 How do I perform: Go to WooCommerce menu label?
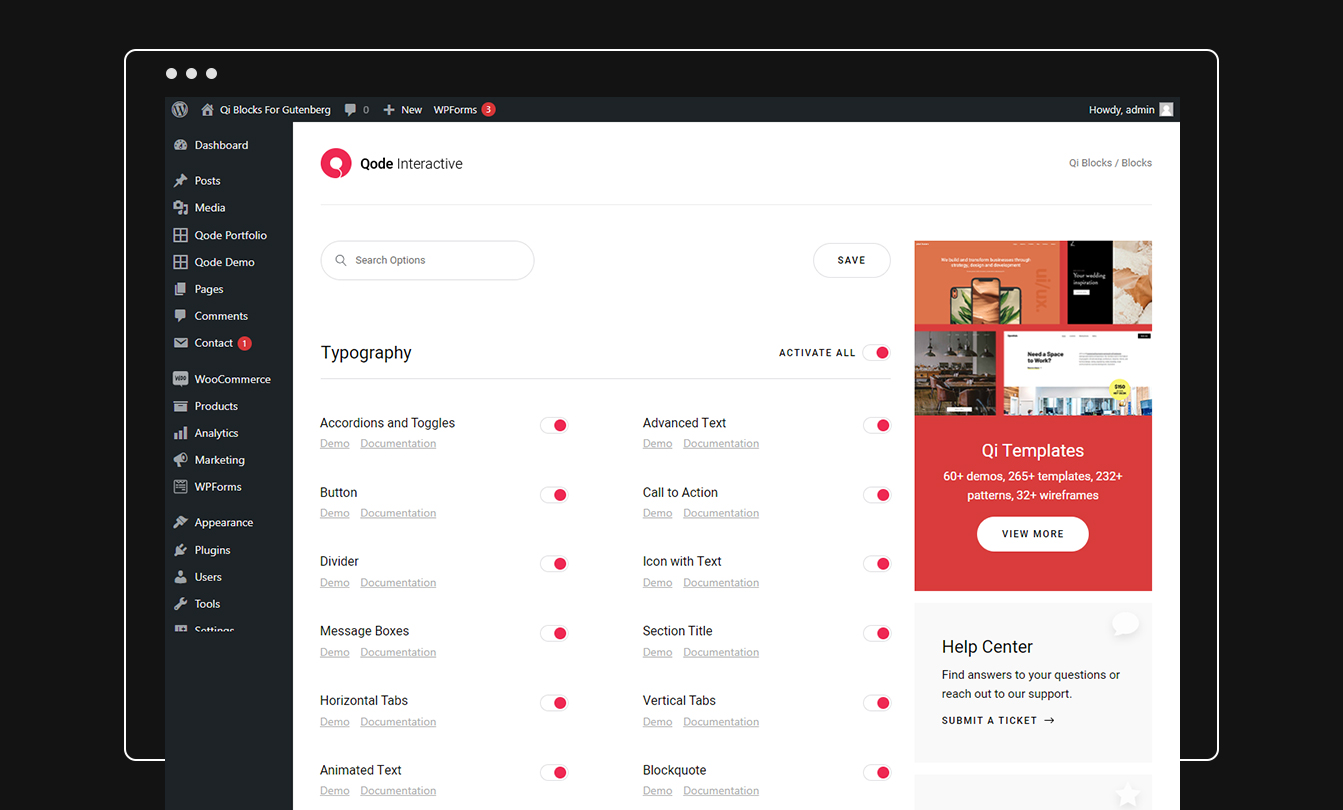click(x=233, y=379)
